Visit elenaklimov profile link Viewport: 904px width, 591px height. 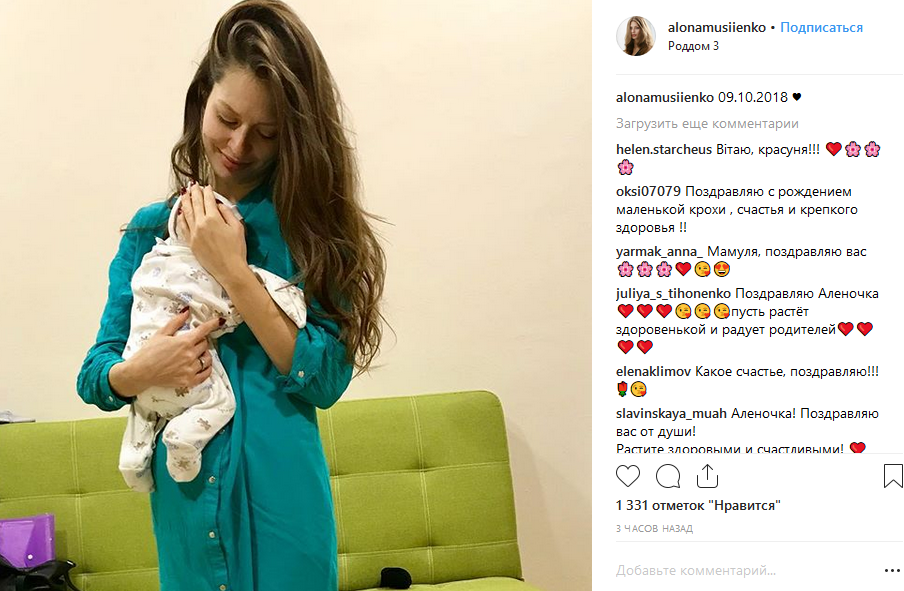click(x=653, y=371)
